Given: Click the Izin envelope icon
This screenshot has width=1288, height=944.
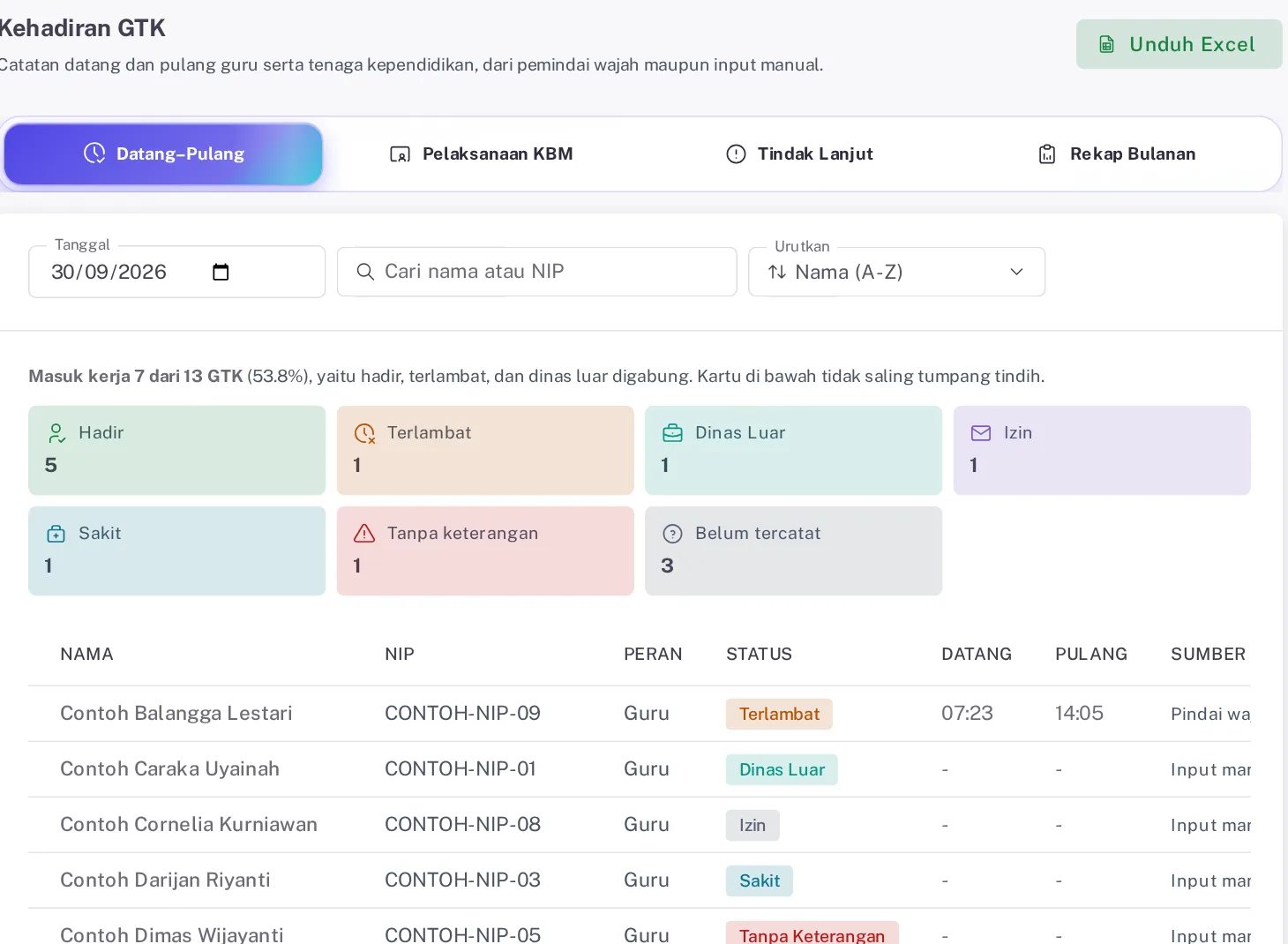Looking at the screenshot, I should (x=981, y=433).
